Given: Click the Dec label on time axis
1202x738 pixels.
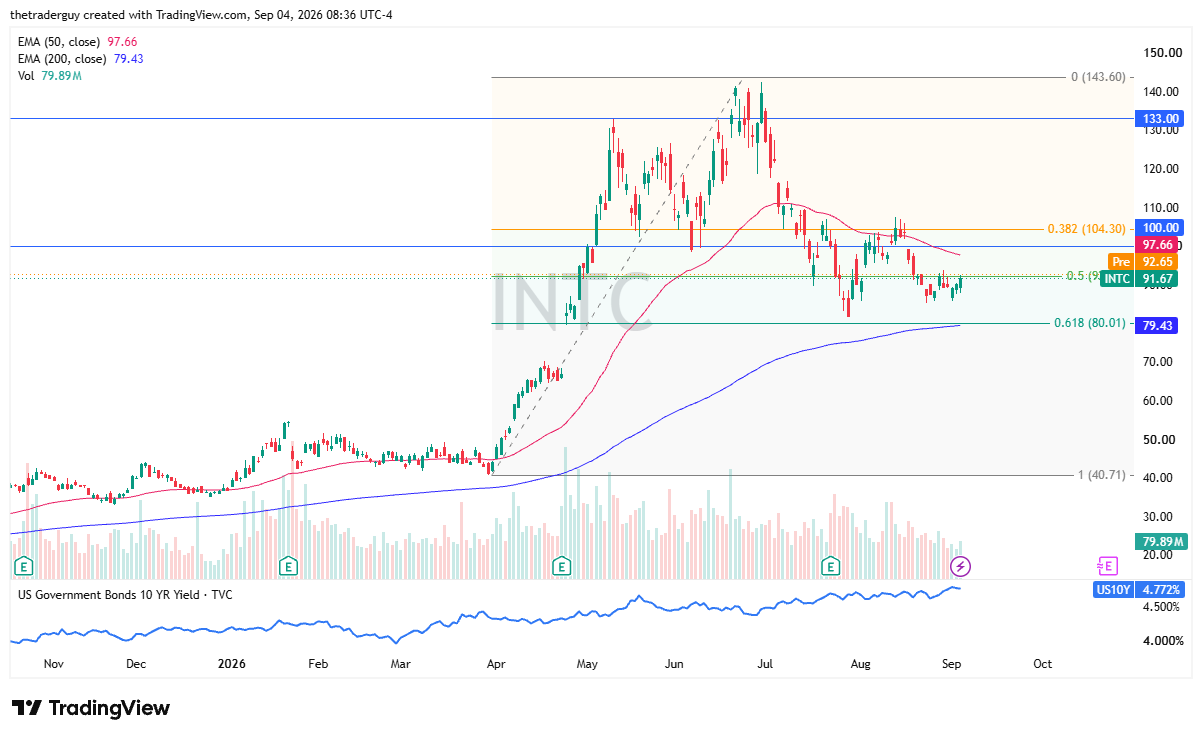Looking at the screenshot, I should 136,664.
